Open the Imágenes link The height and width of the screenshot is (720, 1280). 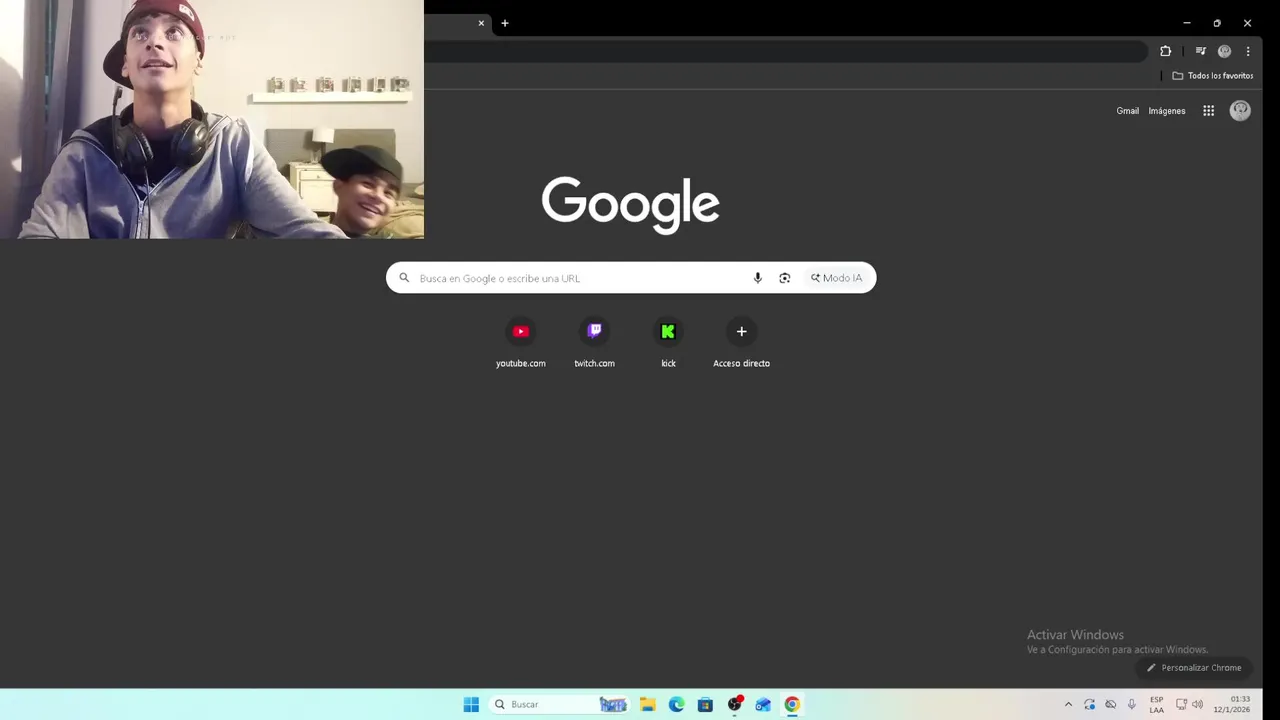coord(1166,111)
